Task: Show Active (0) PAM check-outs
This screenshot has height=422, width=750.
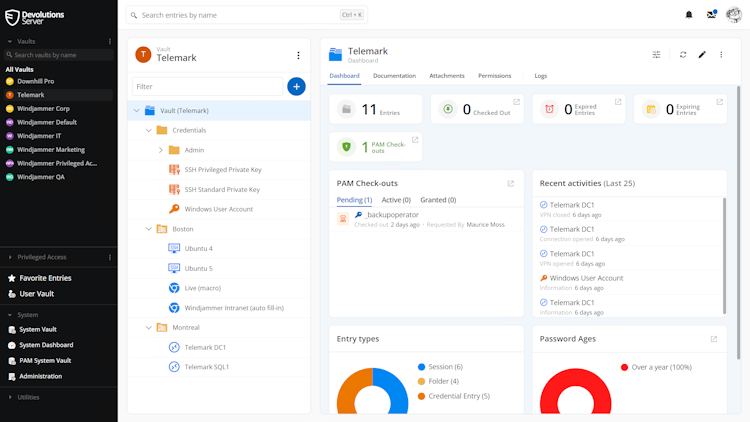Action: (x=396, y=200)
